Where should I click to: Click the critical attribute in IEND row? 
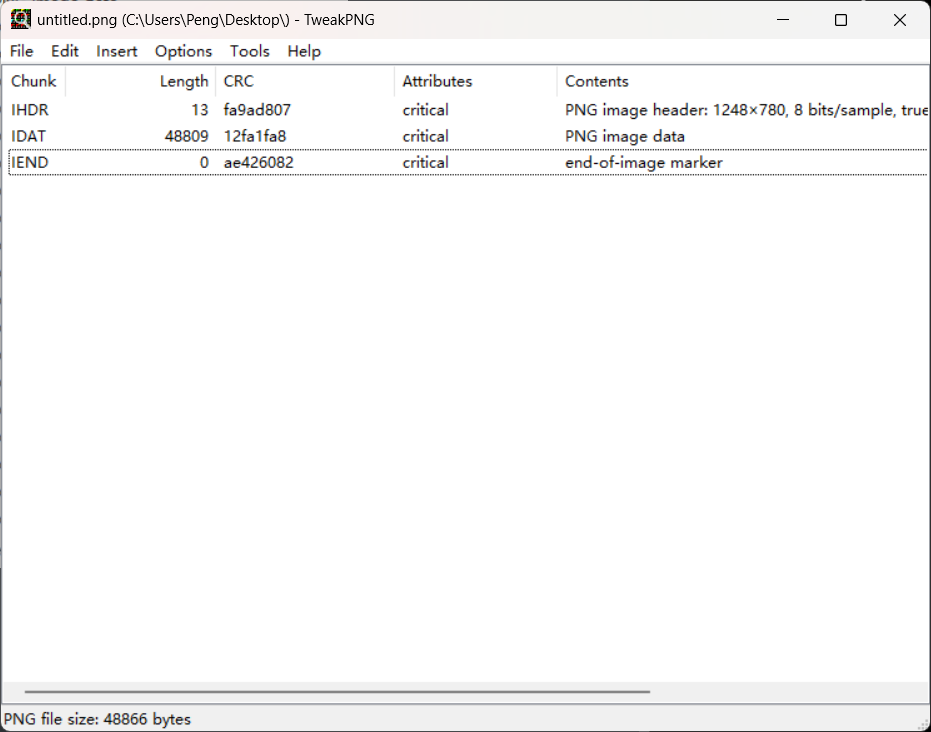(425, 162)
